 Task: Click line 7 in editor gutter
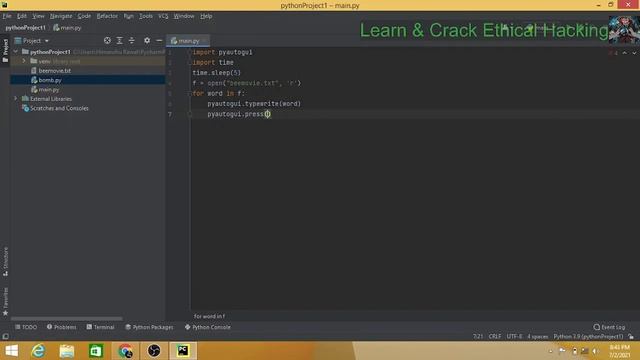tap(170, 114)
